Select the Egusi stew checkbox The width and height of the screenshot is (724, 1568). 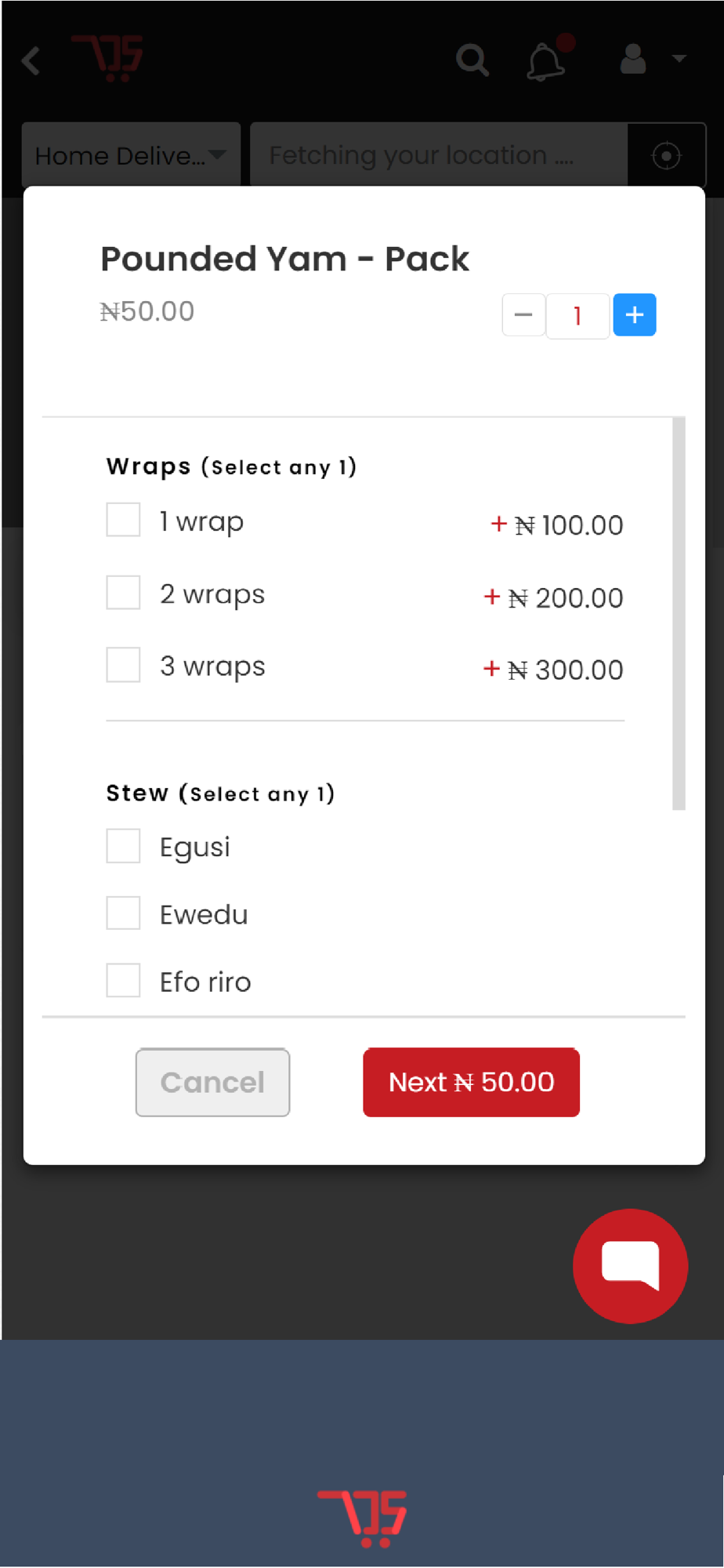(123, 846)
